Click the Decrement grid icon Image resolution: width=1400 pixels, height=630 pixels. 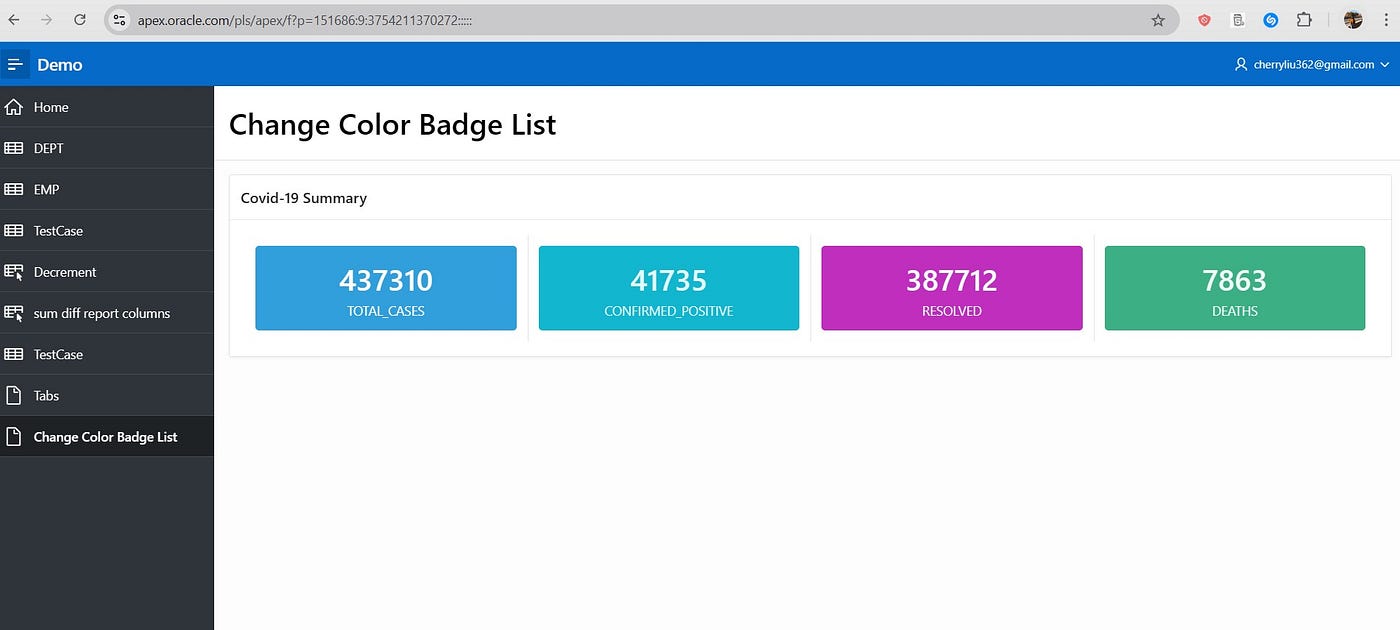click(14, 272)
